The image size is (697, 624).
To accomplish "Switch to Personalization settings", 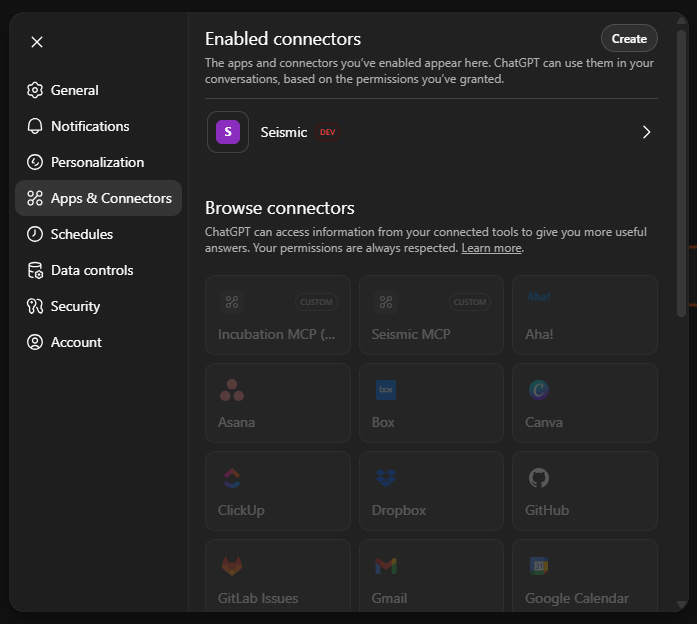I will coord(98,162).
